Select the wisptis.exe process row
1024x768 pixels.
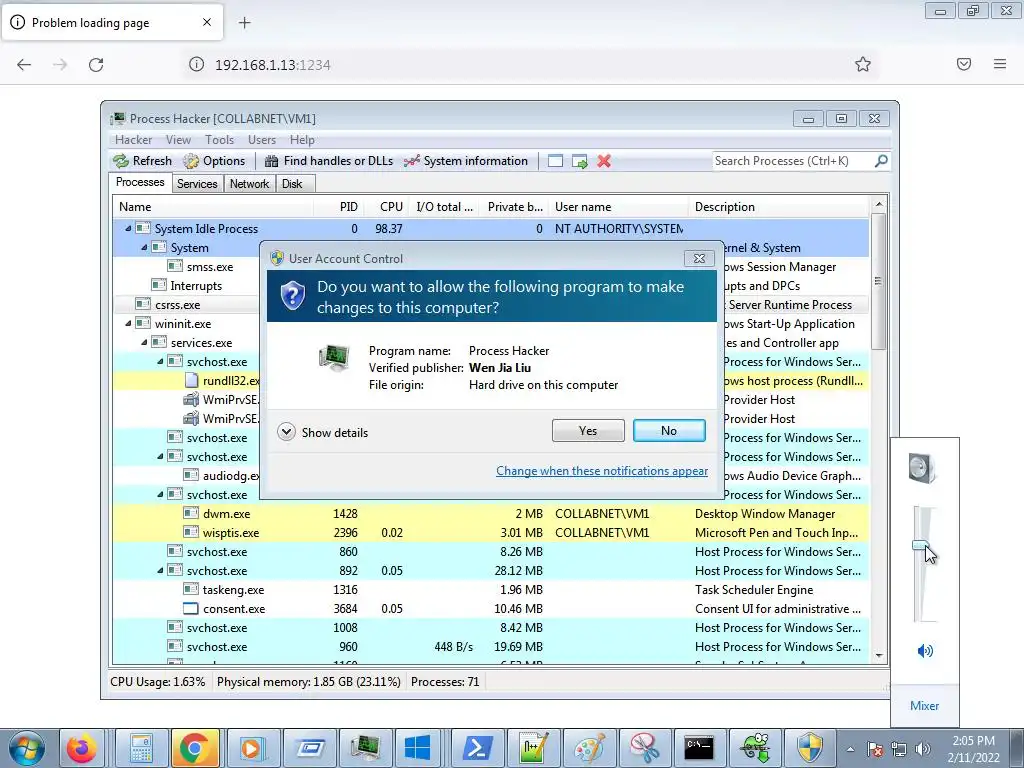[x=490, y=533]
